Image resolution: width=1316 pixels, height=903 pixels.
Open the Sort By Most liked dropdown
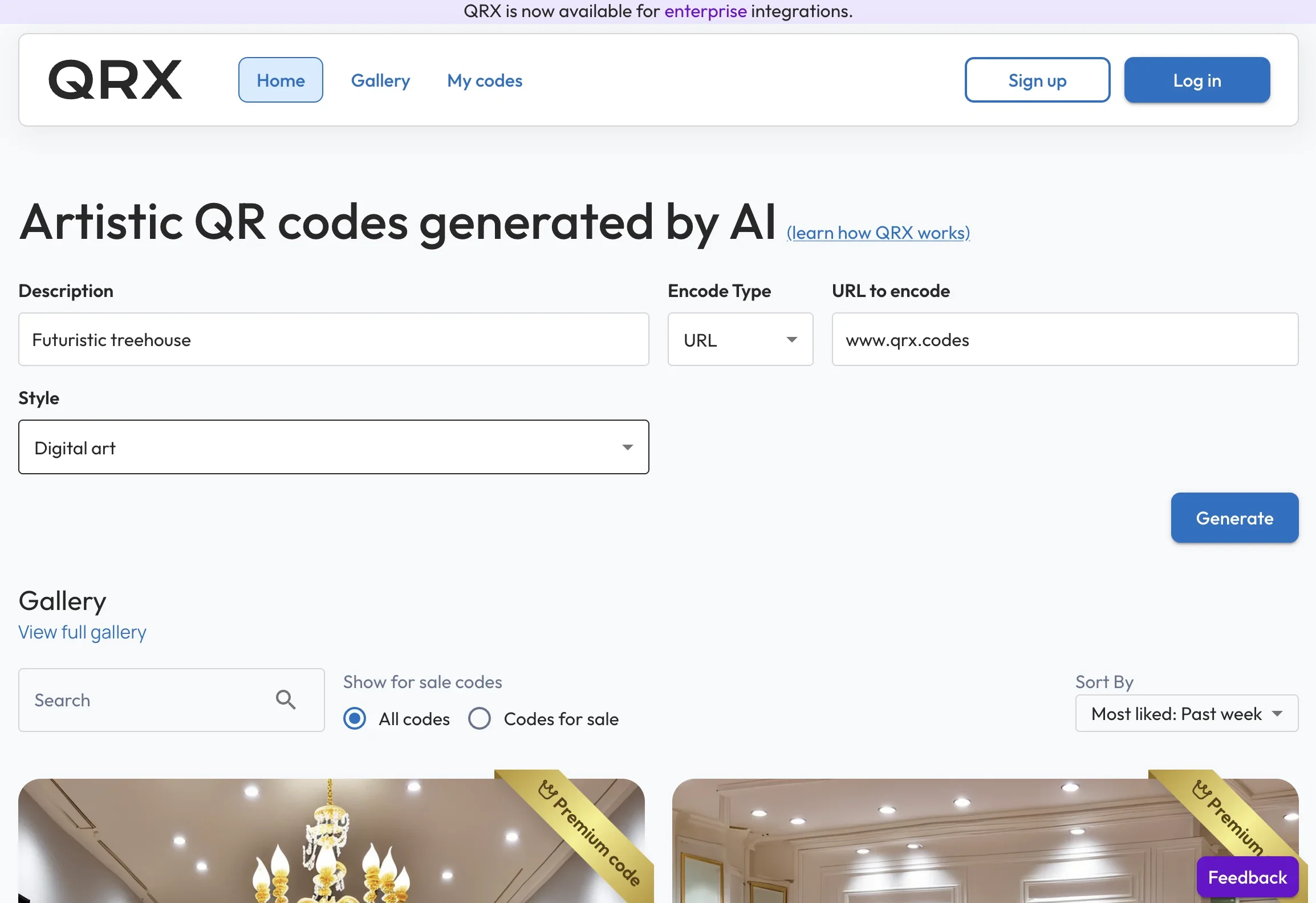(1187, 714)
